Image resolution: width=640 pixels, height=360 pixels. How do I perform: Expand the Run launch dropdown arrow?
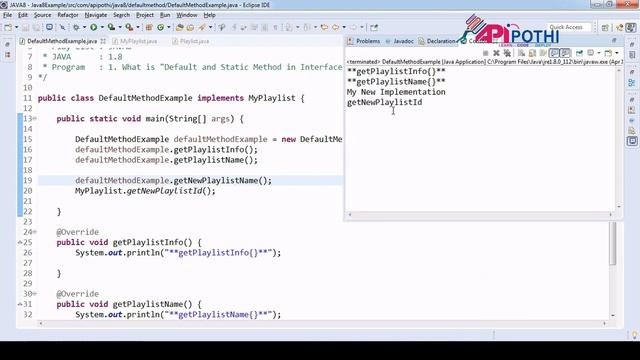(x=102, y=27)
